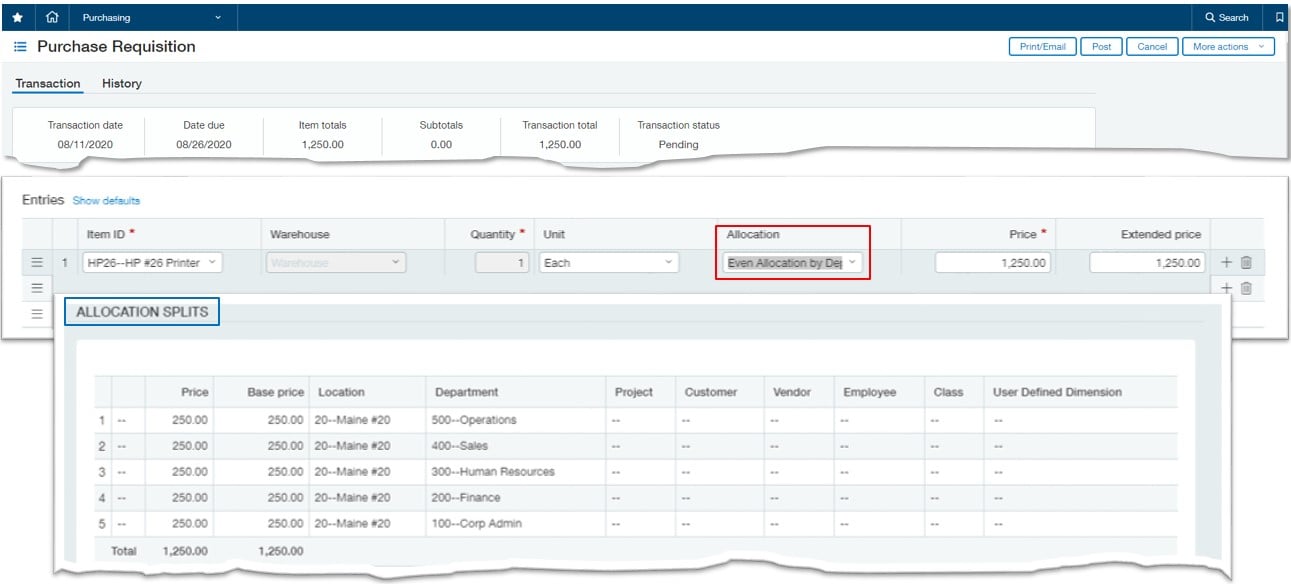Screen dimensions: 1291x584
Task: Expand the Allocation dropdown
Action: pyautogui.click(x=792, y=263)
